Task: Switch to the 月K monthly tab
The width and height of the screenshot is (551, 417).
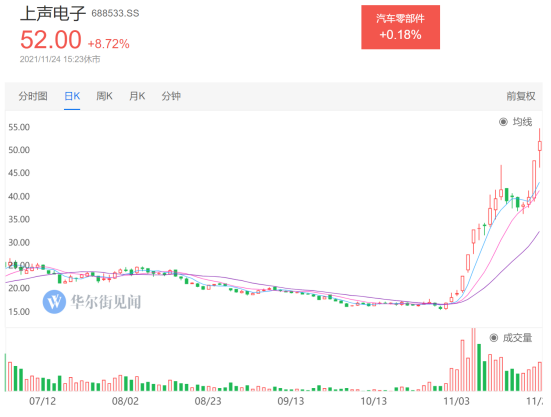Action: [x=137, y=96]
